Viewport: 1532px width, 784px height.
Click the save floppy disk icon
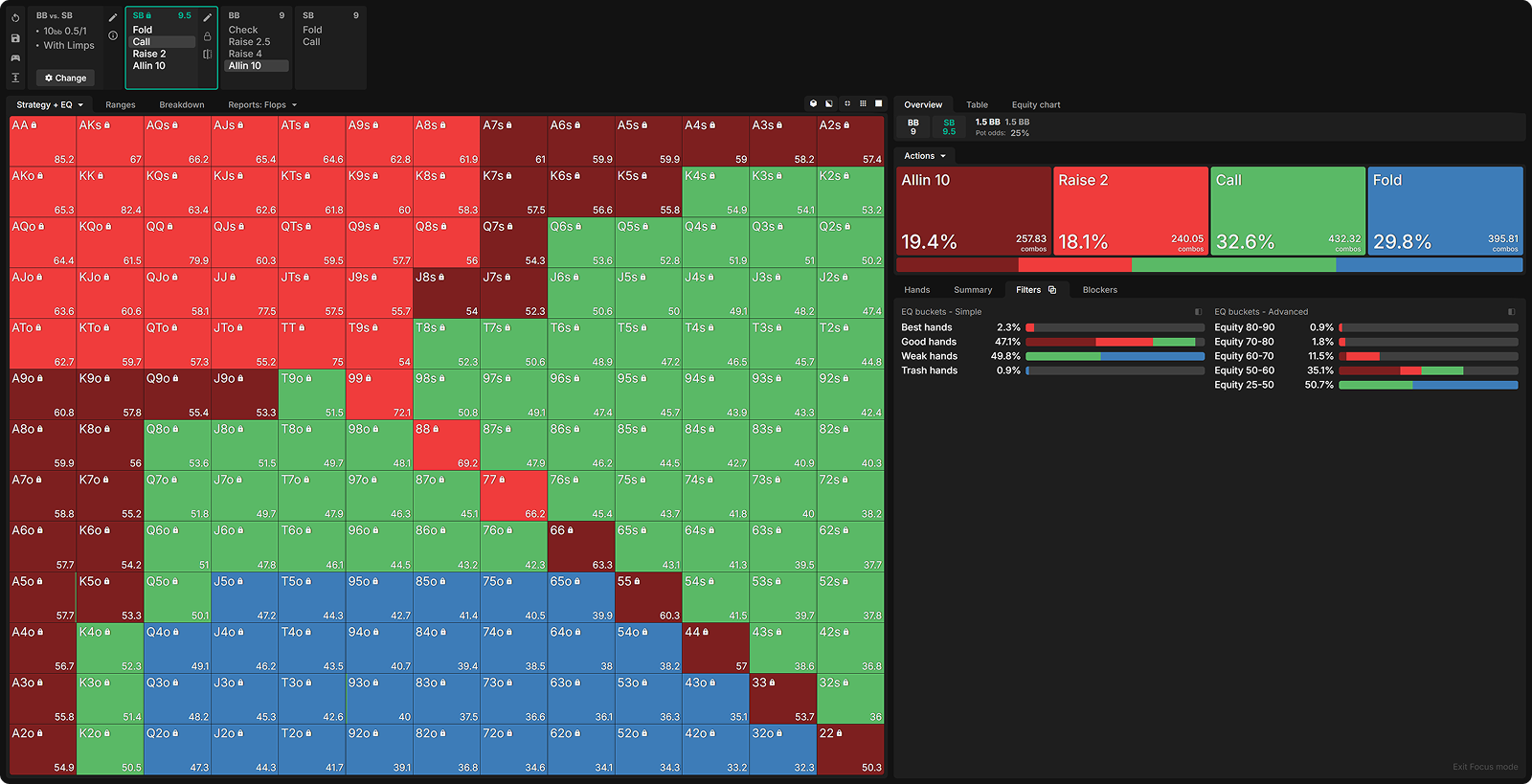pyautogui.click(x=15, y=38)
